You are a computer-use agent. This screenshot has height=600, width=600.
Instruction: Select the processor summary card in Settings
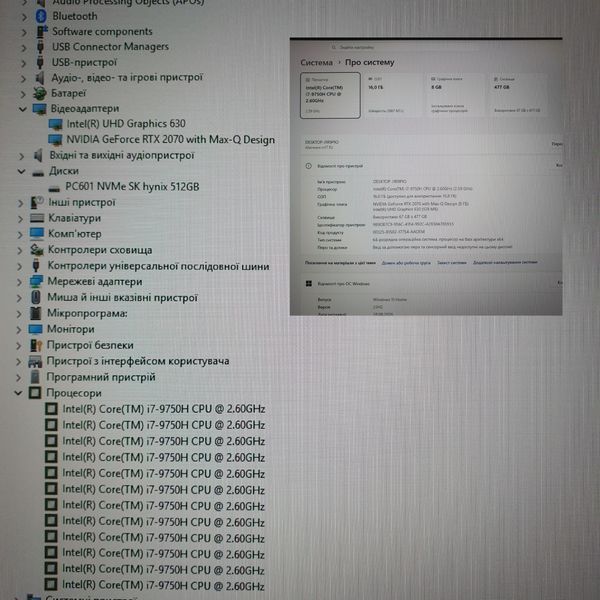point(330,96)
